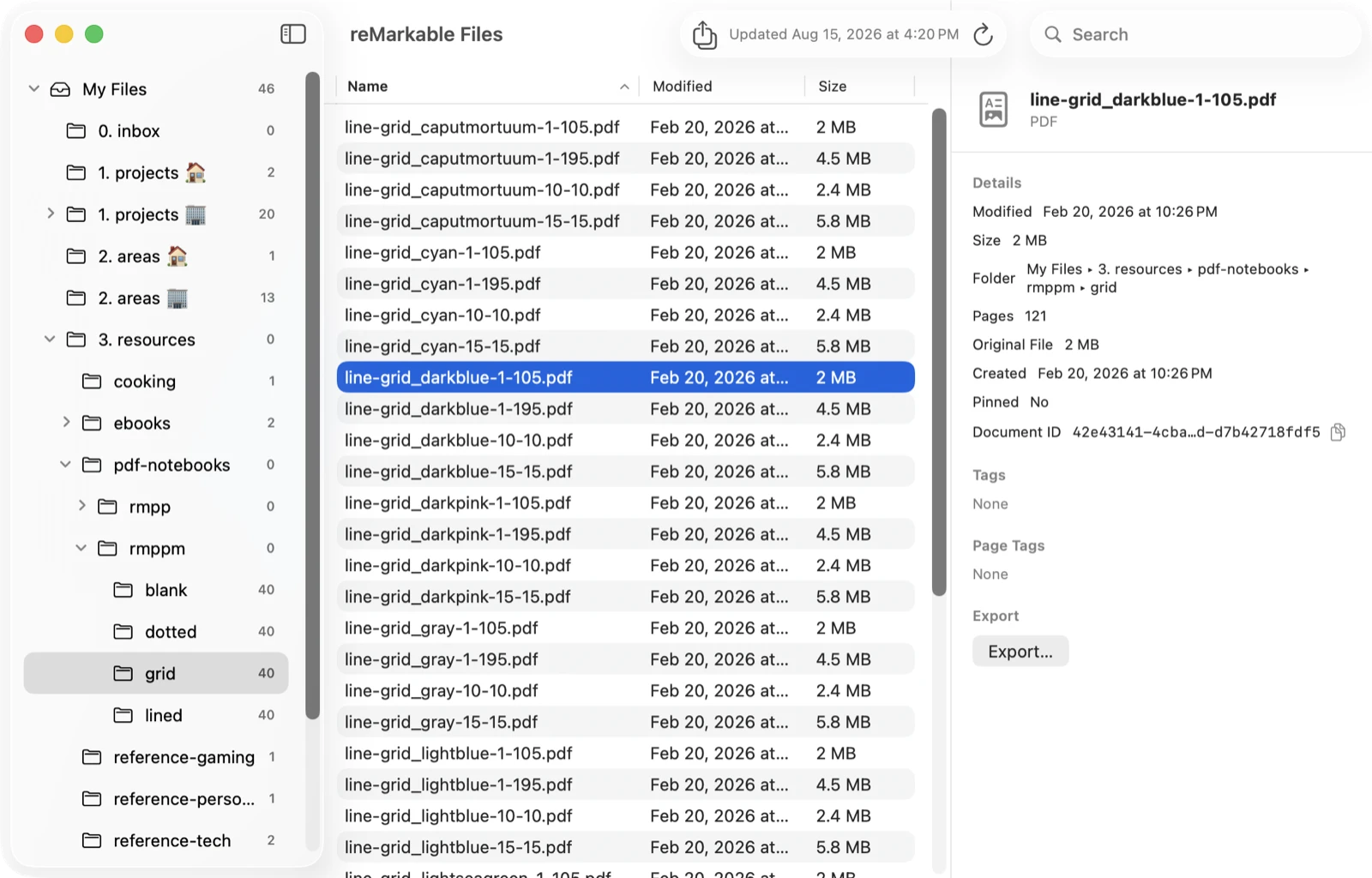Select line-grid_cyan-10-10.pdf
Screen dimensions: 1372x878
click(626, 315)
